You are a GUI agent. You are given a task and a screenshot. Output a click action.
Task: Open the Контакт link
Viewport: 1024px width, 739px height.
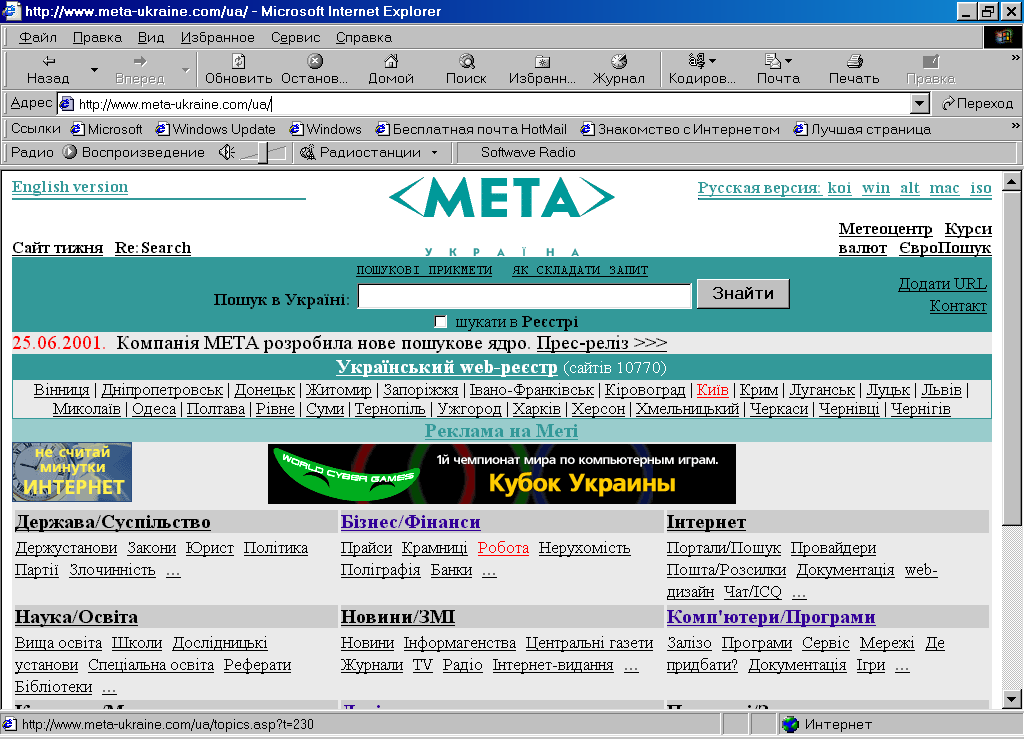(958, 306)
